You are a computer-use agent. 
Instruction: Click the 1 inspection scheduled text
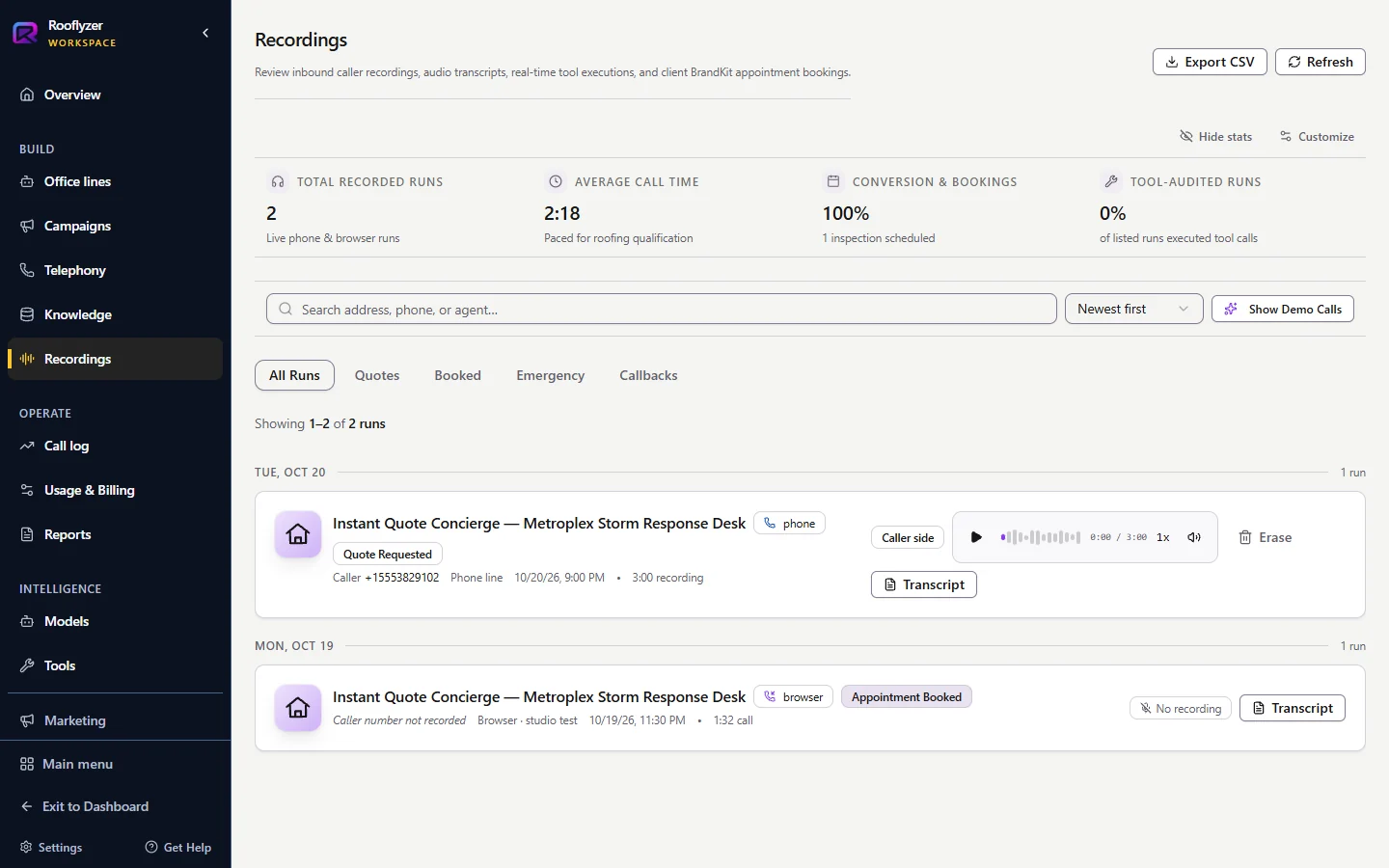(879, 238)
